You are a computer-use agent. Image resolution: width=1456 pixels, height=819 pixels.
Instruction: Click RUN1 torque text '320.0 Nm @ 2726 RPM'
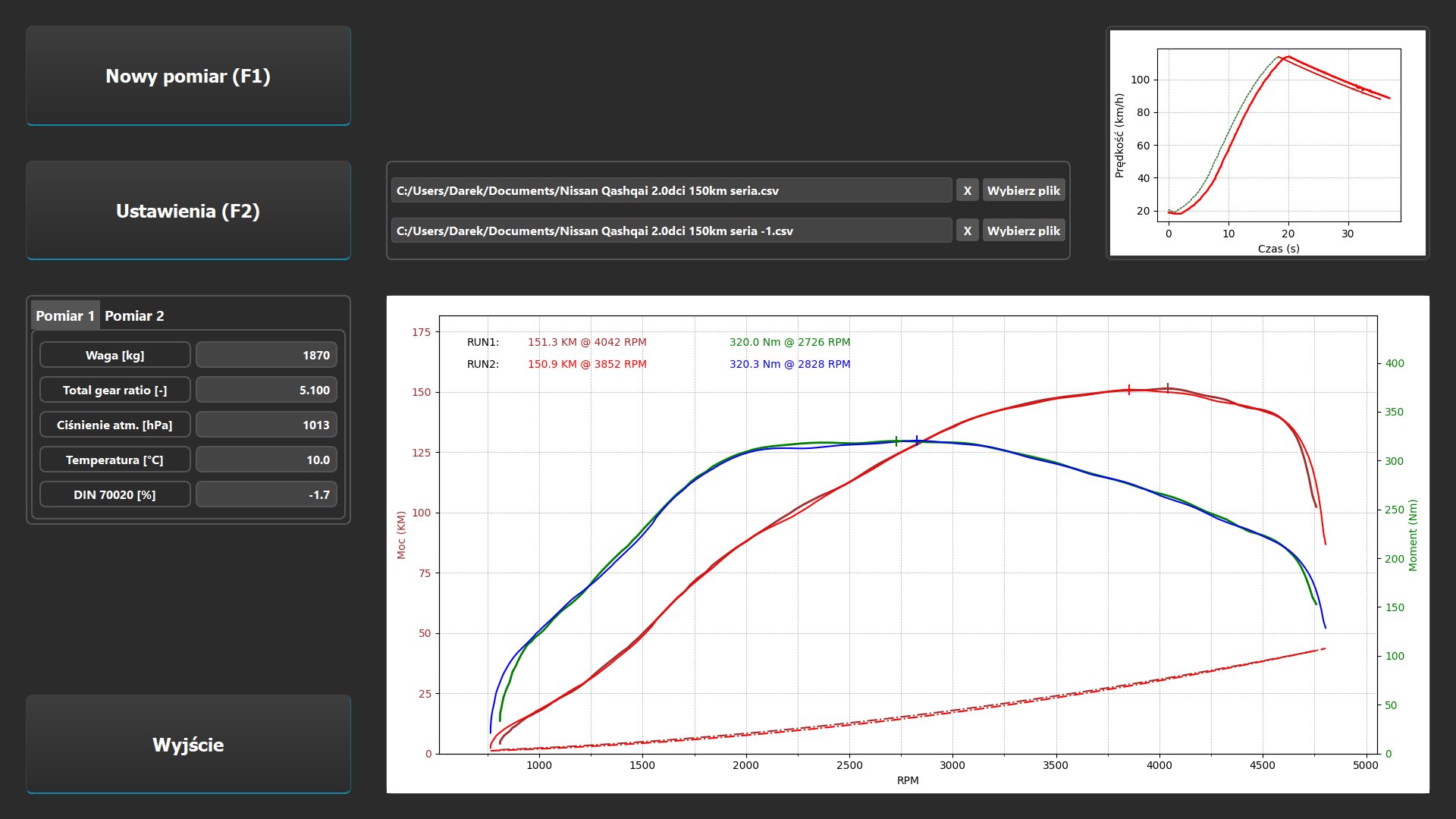coord(789,342)
